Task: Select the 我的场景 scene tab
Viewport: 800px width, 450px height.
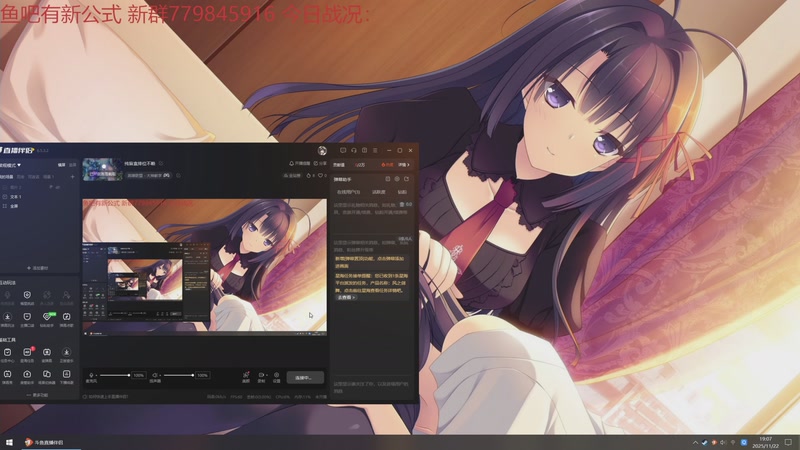Action: (7, 177)
